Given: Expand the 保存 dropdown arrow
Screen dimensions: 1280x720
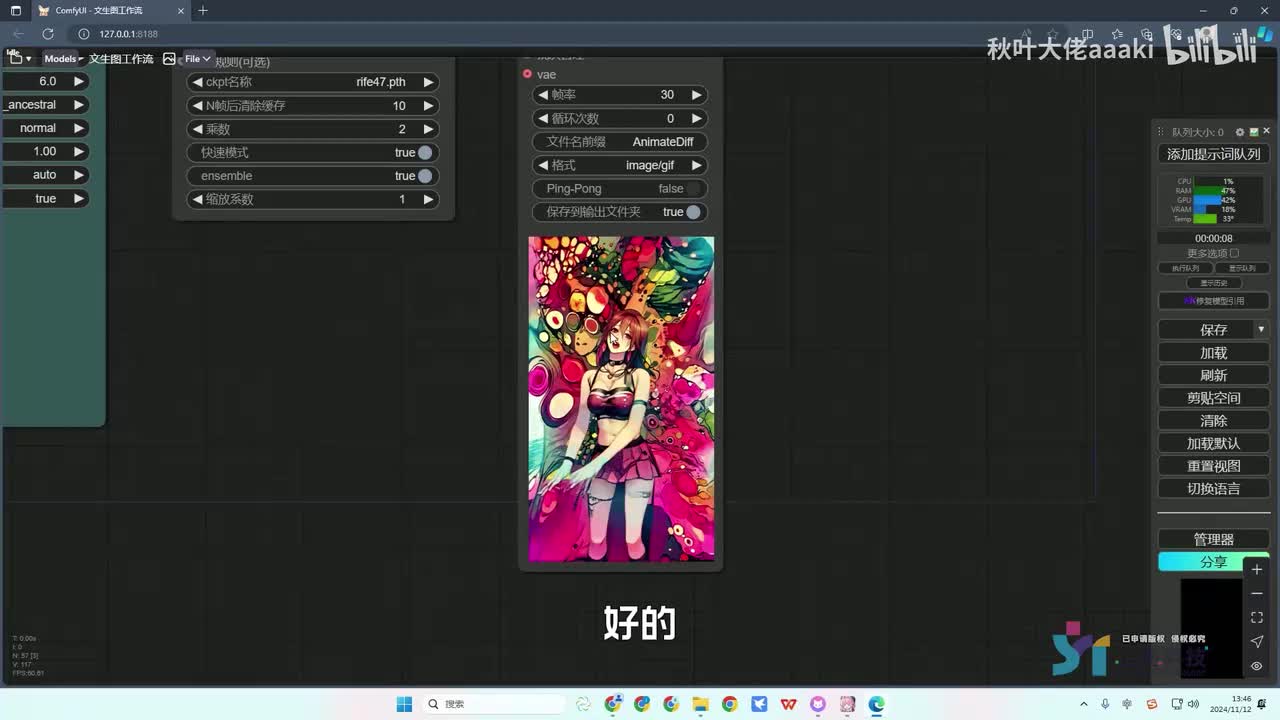Looking at the screenshot, I should coord(1261,329).
